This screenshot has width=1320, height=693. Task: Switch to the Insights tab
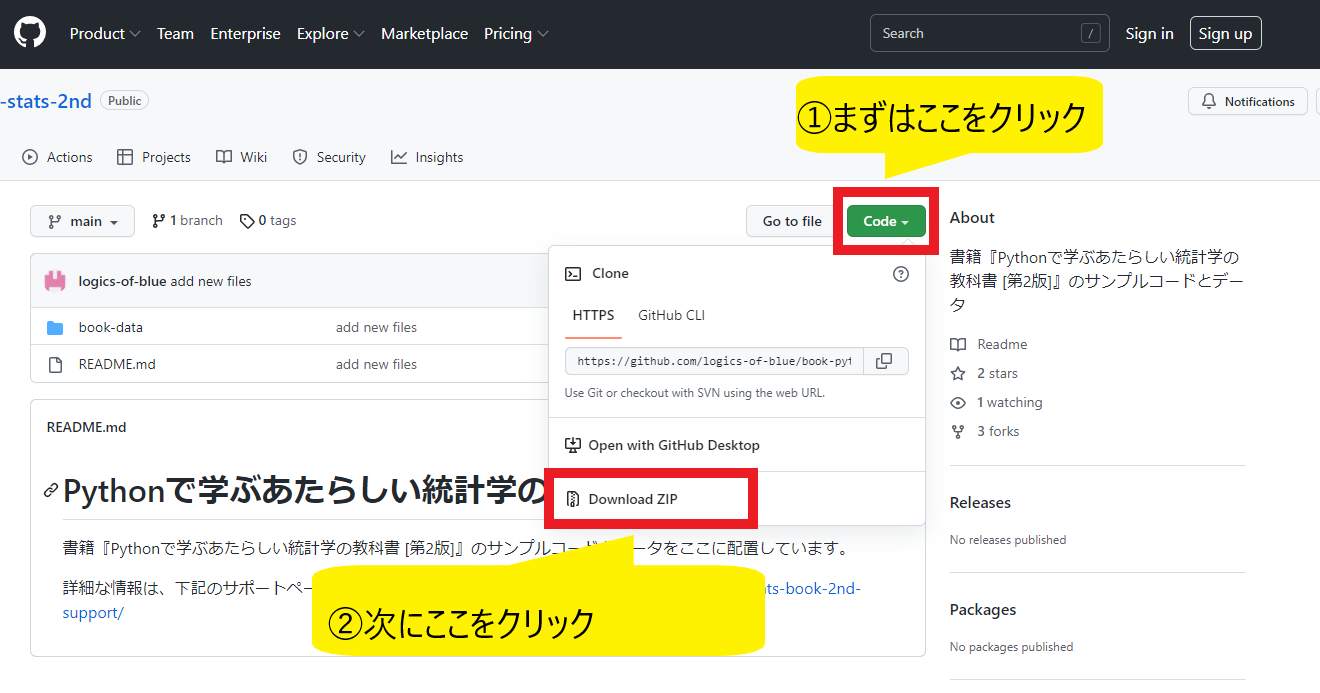pos(427,157)
